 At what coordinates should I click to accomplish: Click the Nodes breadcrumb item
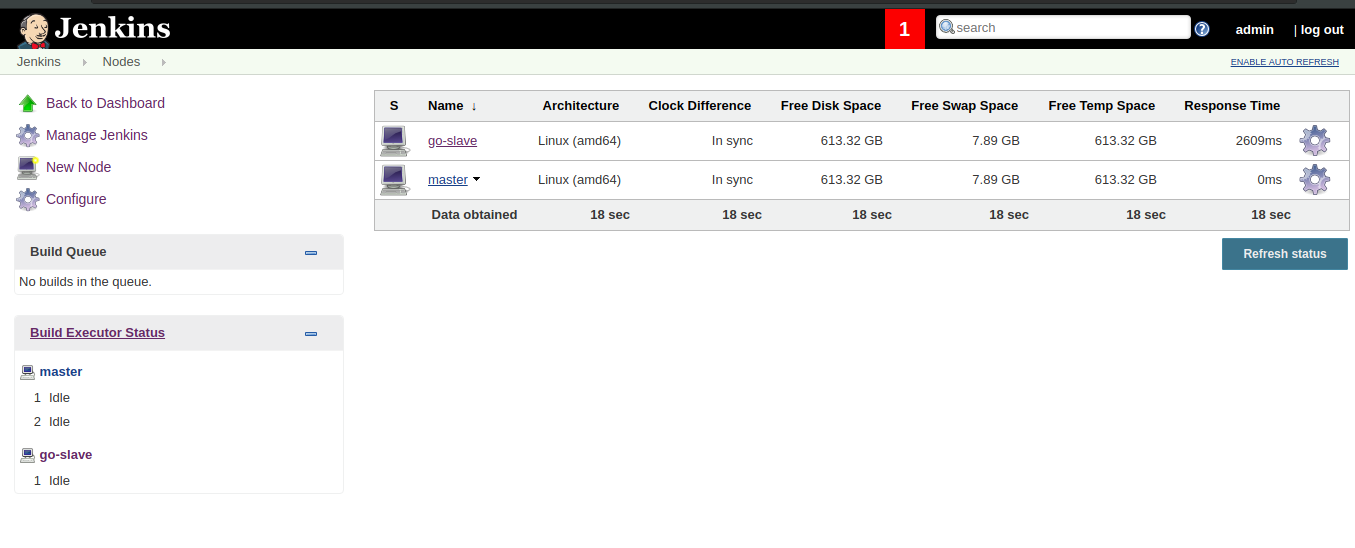(x=121, y=62)
